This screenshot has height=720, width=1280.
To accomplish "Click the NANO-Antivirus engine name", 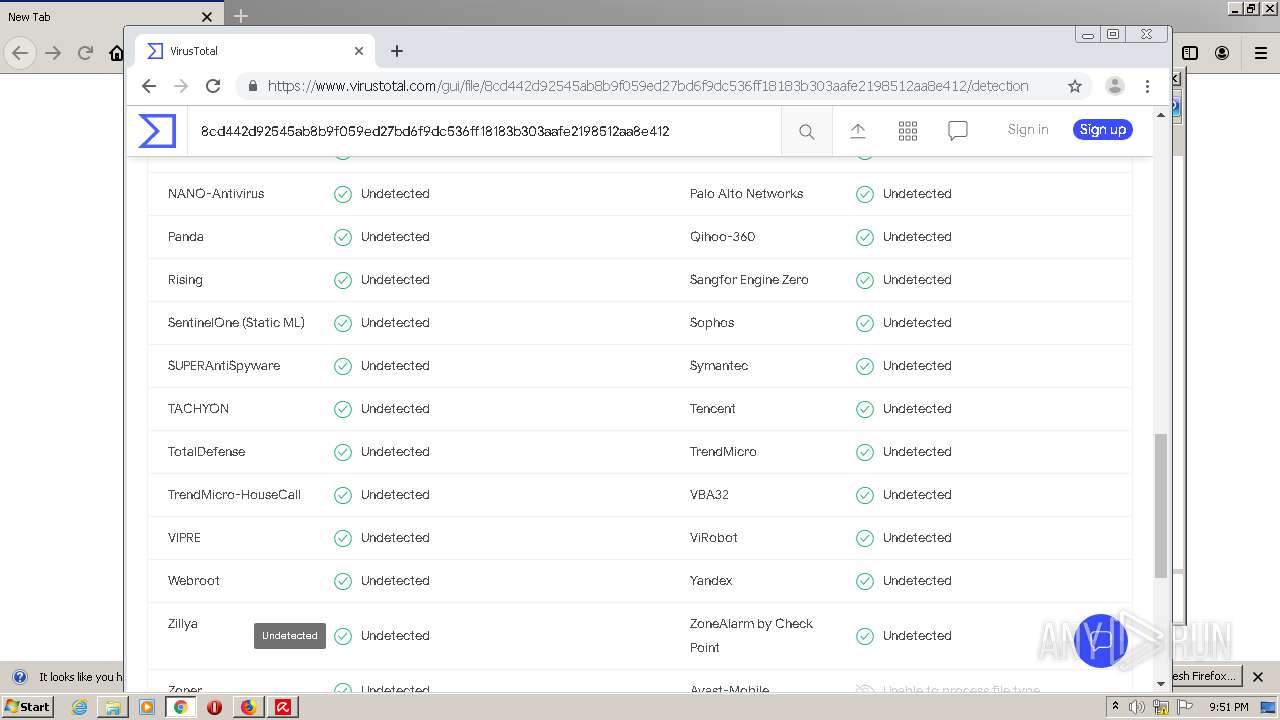I will click(x=216, y=194).
